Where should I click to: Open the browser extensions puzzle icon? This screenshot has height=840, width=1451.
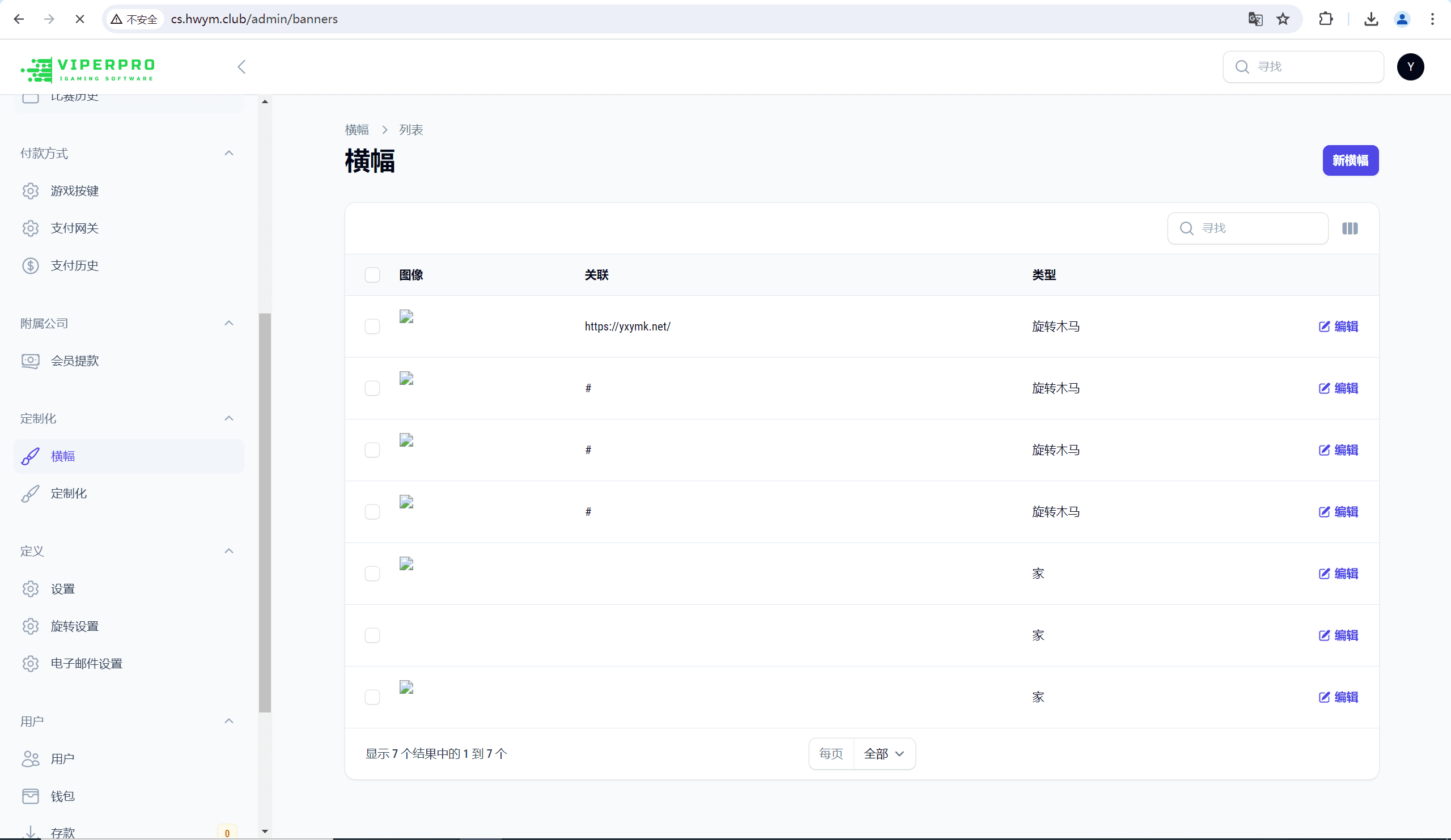[1326, 19]
